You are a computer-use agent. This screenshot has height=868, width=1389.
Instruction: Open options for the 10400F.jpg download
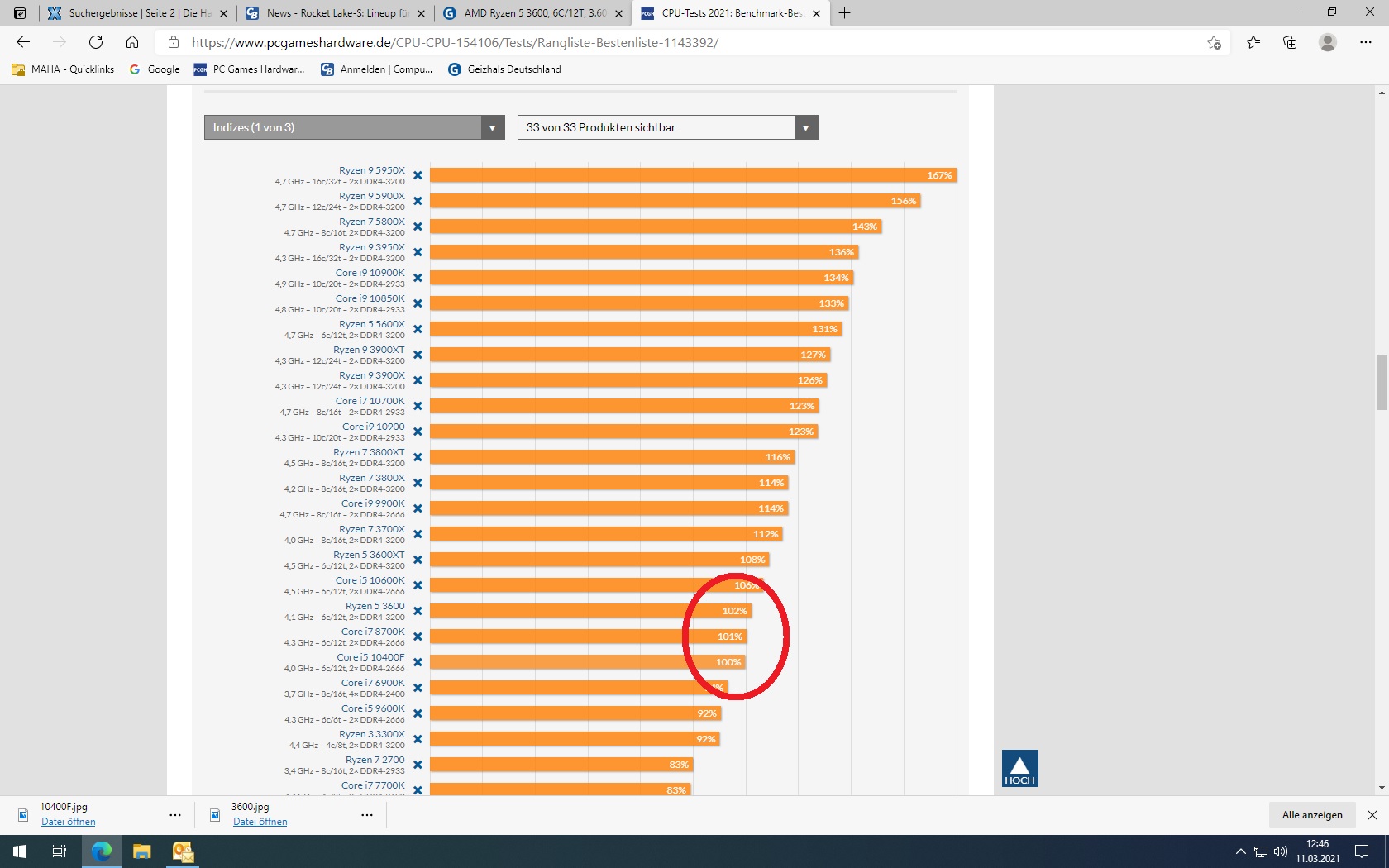pyautogui.click(x=175, y=815)
